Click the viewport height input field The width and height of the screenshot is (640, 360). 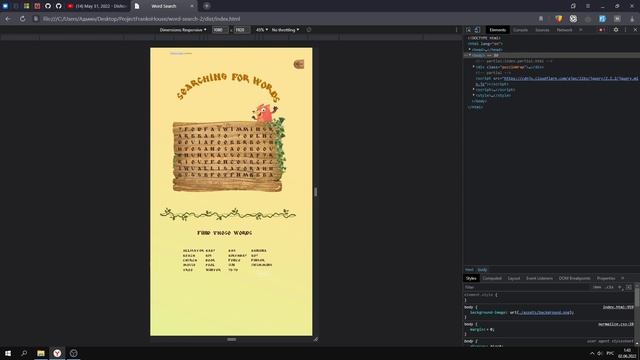pyautogui.click(x=241, y=30)
